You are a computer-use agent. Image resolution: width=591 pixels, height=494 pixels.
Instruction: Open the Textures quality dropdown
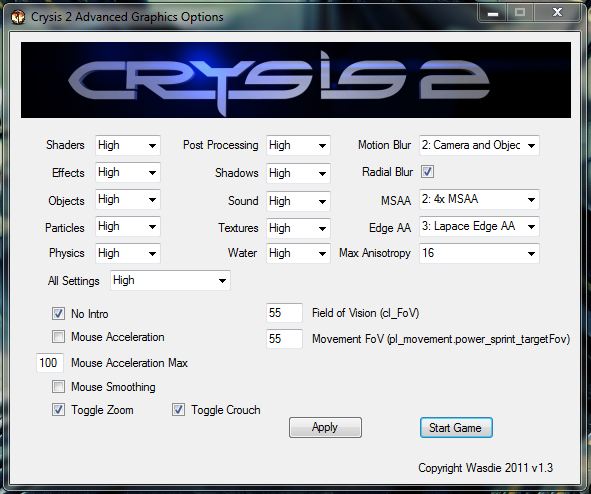298,228
